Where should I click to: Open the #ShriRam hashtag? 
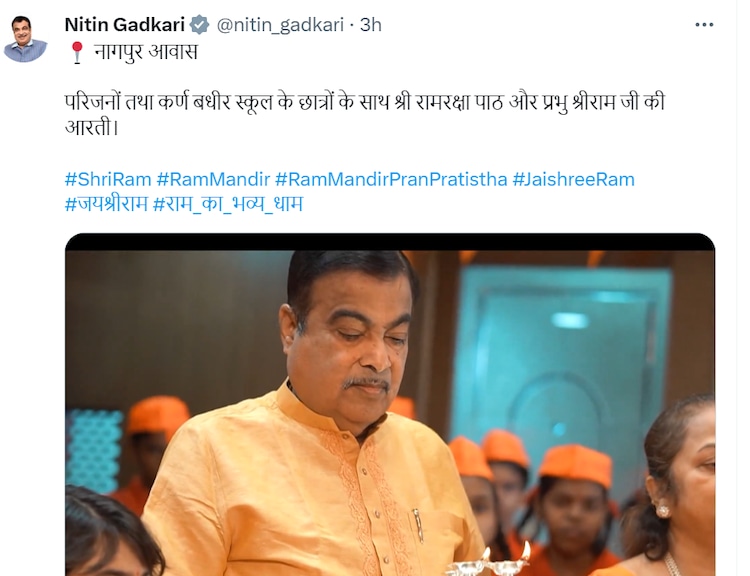pos(108,179)
